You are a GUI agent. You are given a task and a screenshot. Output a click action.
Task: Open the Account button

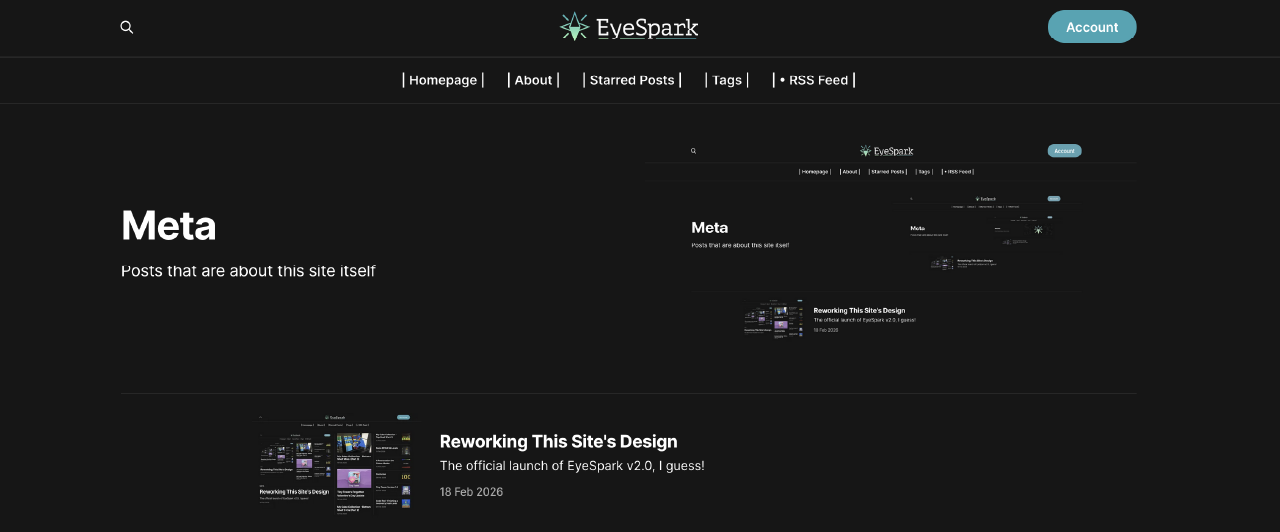tap(1091, 27)
